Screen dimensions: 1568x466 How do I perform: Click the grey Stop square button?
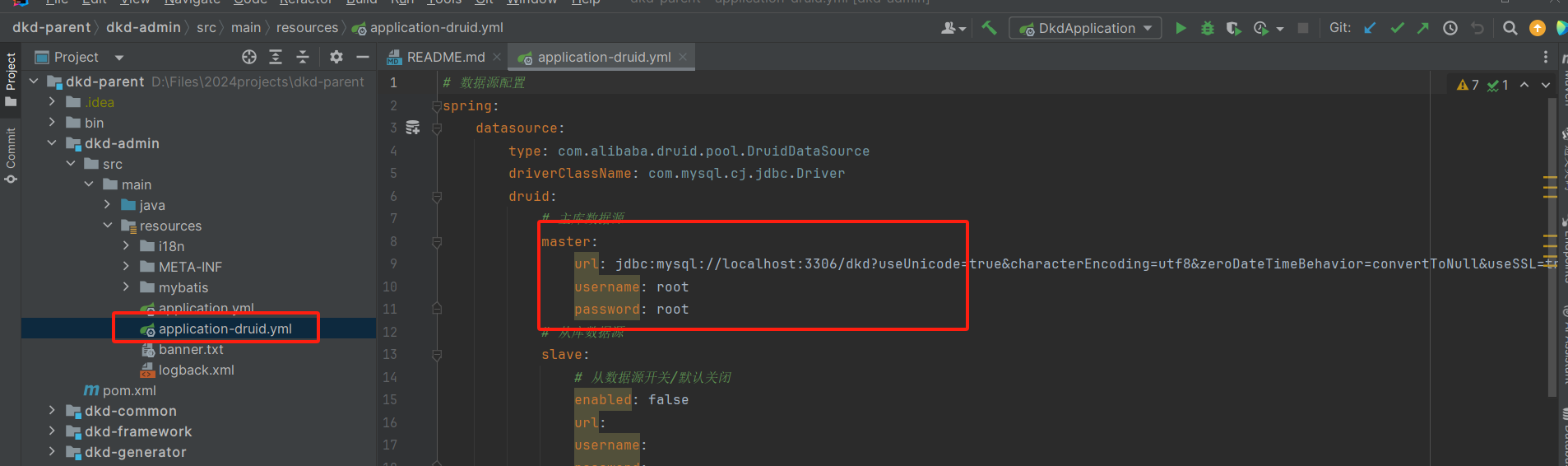1303,28
